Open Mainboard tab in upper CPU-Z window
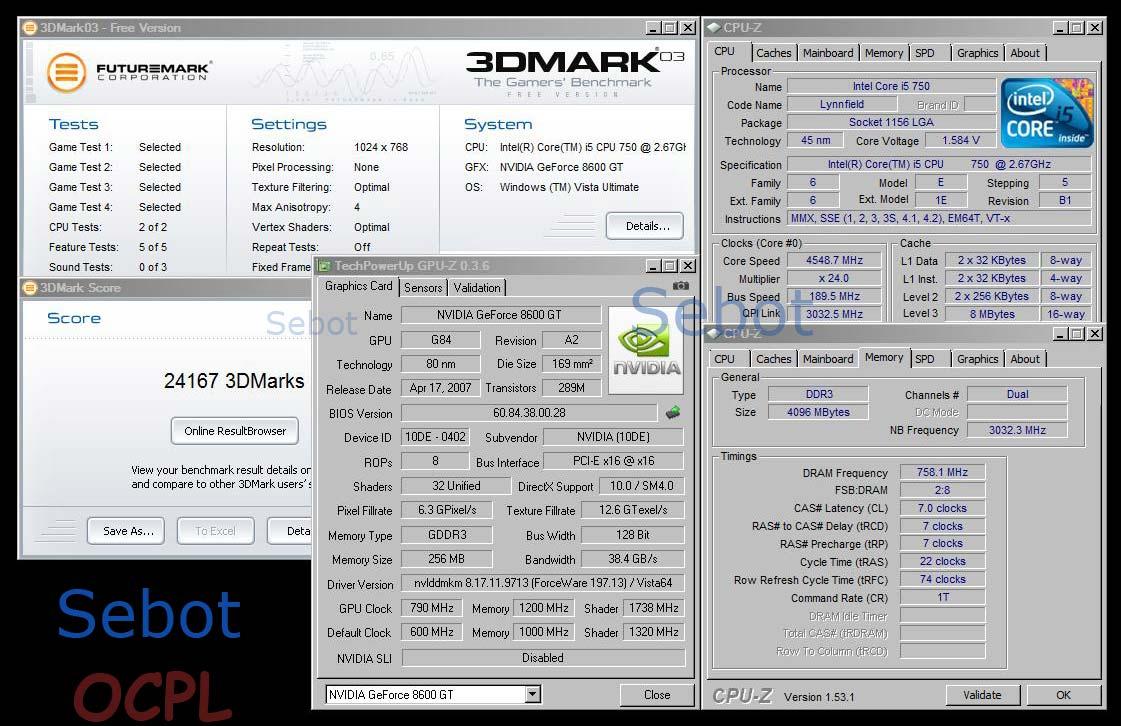 [828, 53]
